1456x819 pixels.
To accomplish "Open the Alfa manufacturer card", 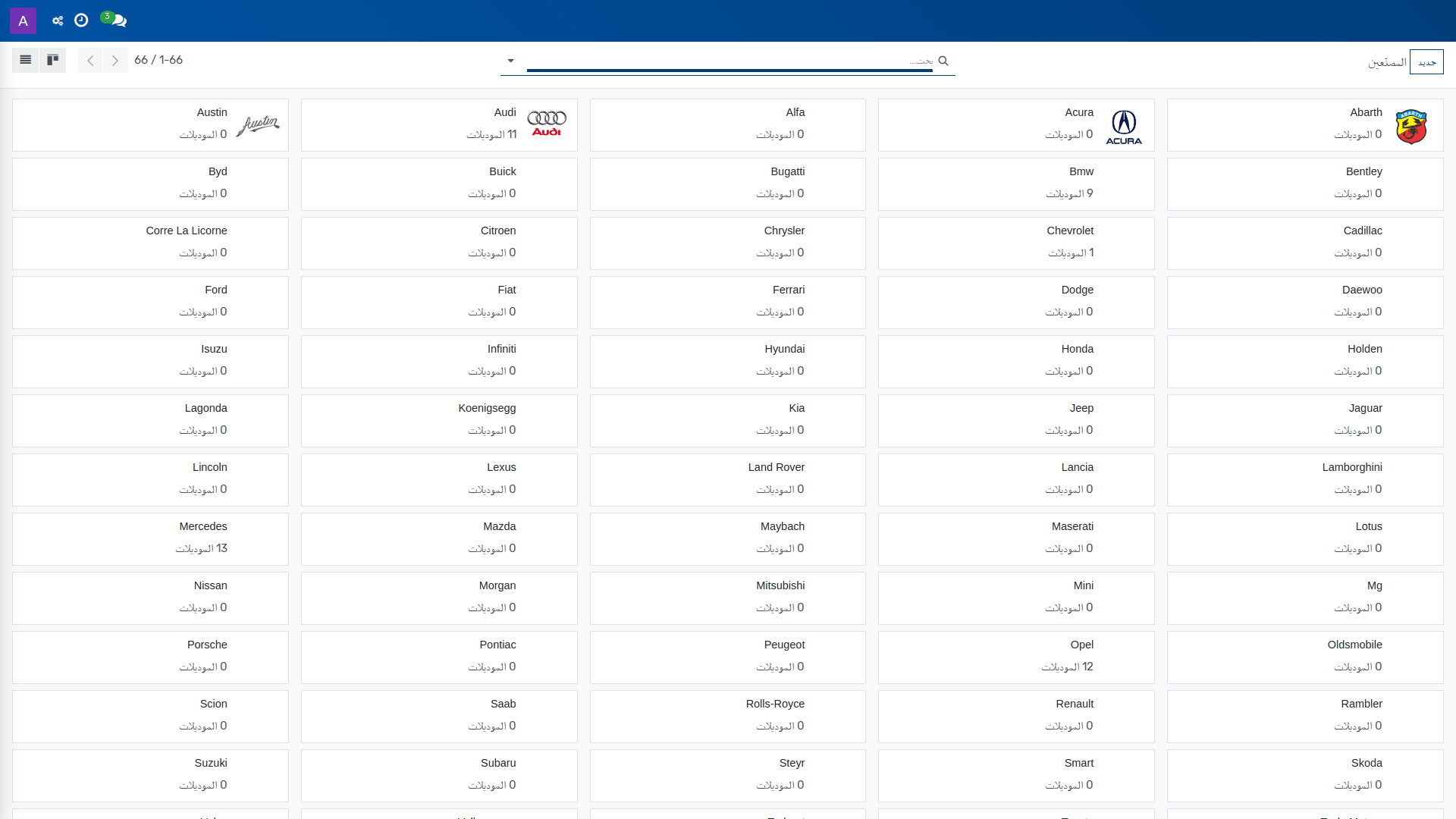I will [728, 125].
